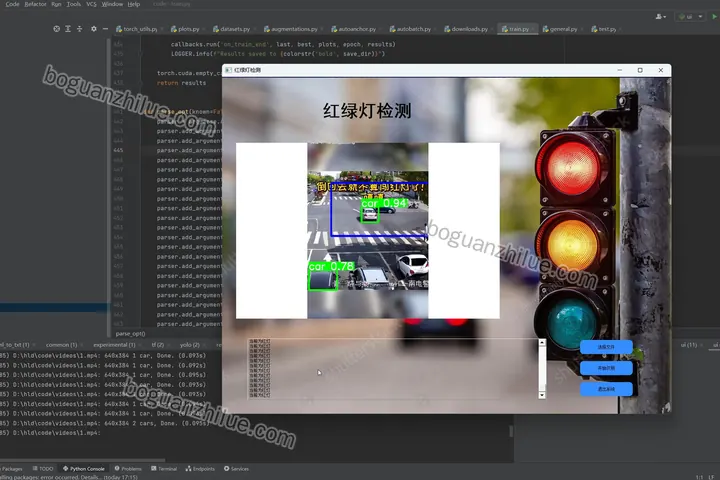
Task: Click the 'common (1)' run tab
Action: 62,344
